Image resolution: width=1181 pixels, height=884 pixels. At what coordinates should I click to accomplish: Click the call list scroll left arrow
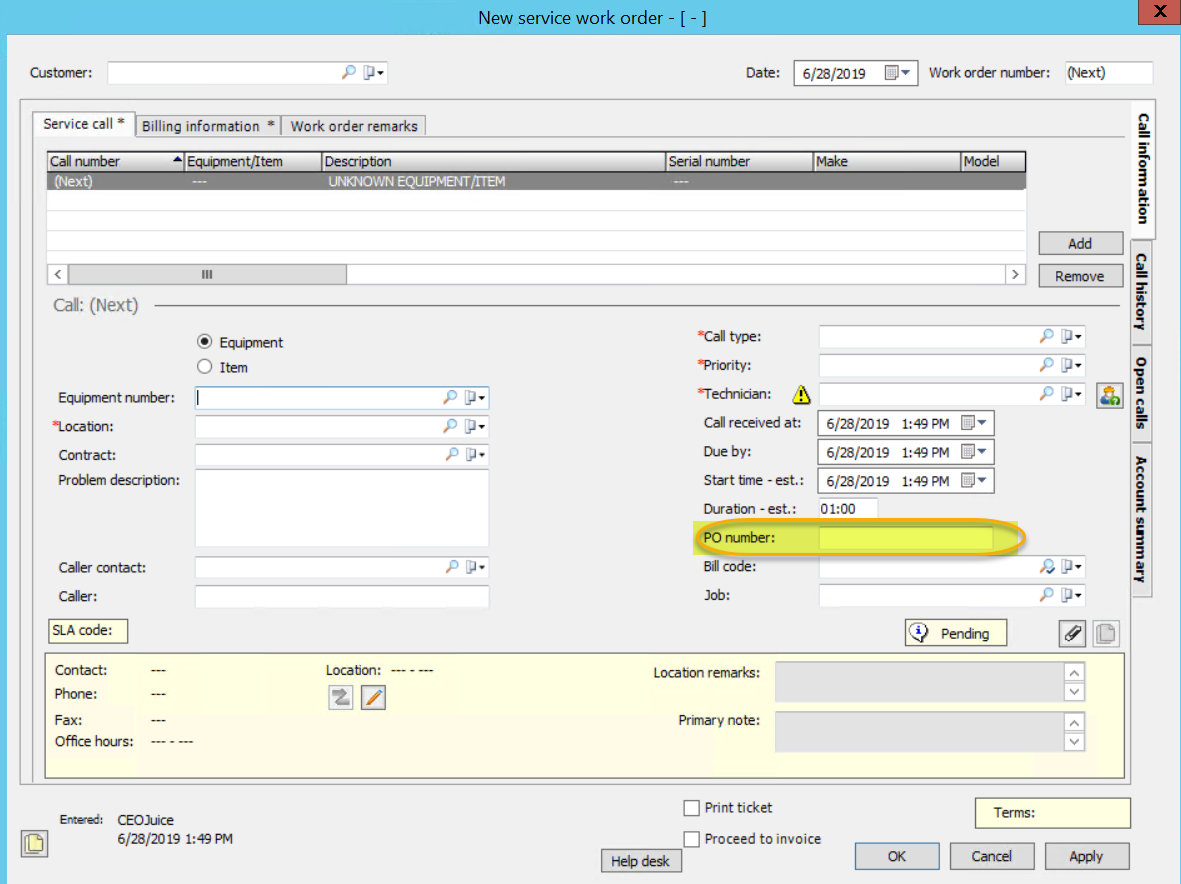tap(58, 274)
